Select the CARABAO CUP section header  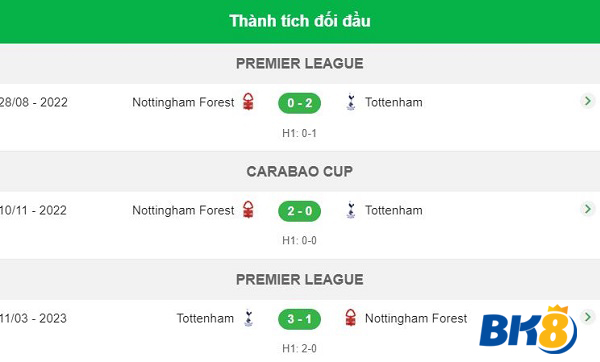point(300,171)
